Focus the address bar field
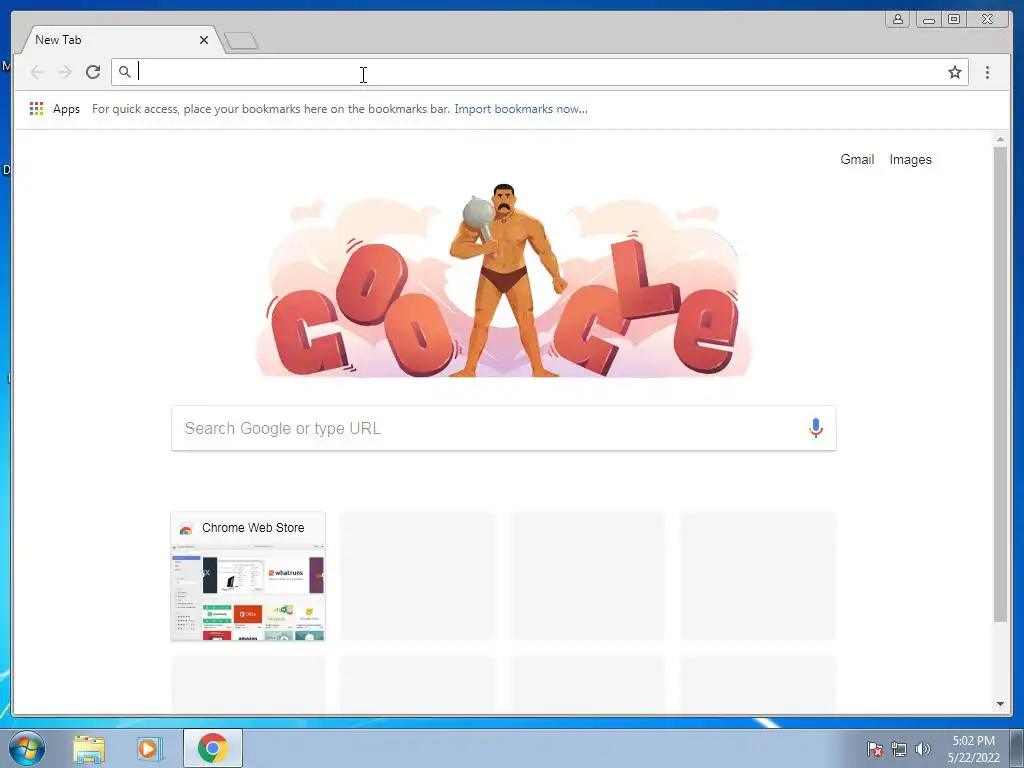 tap(539, 72)
